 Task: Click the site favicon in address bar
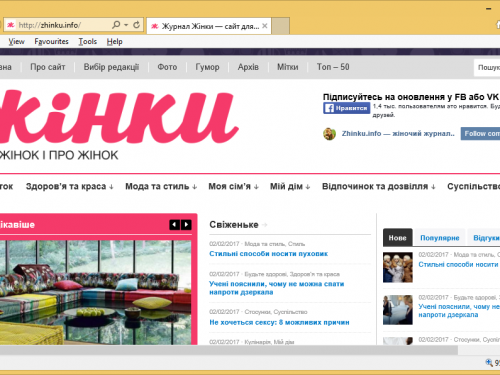[x=11, y=25]
